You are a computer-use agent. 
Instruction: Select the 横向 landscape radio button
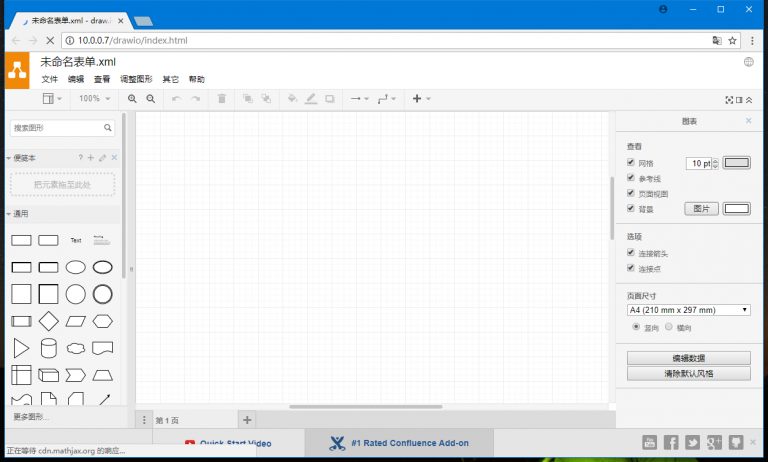(x=668, y=327)
